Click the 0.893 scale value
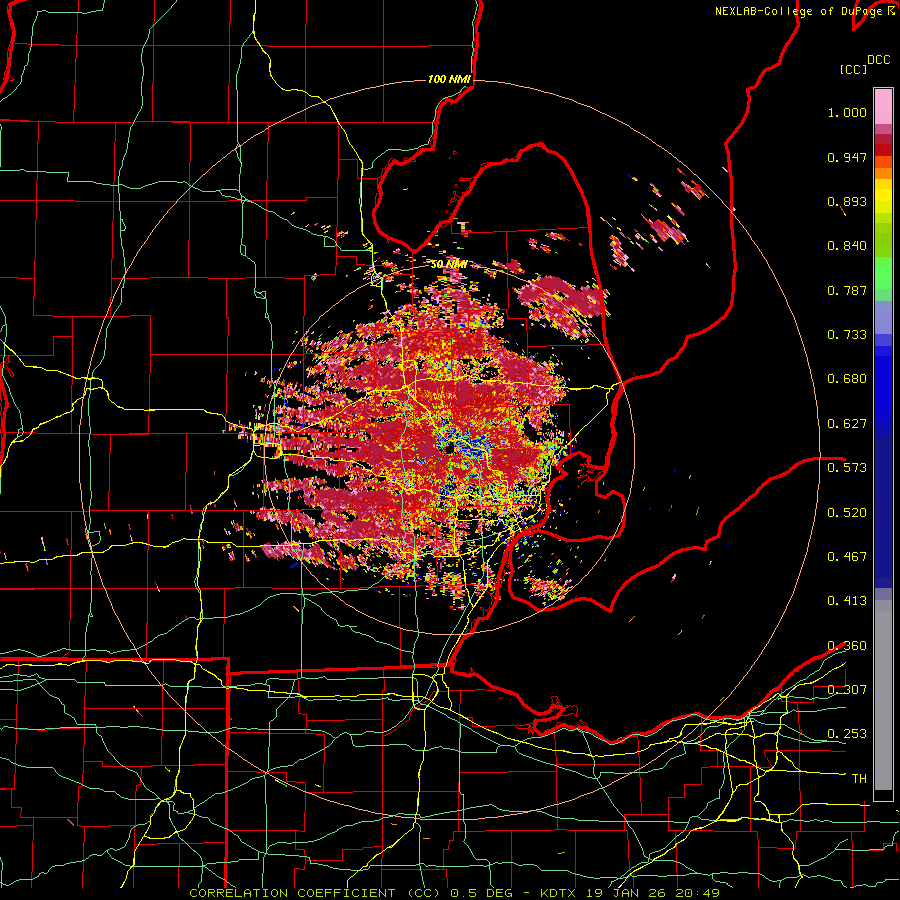Screen dimensions: 900x900 coord(847,202)
